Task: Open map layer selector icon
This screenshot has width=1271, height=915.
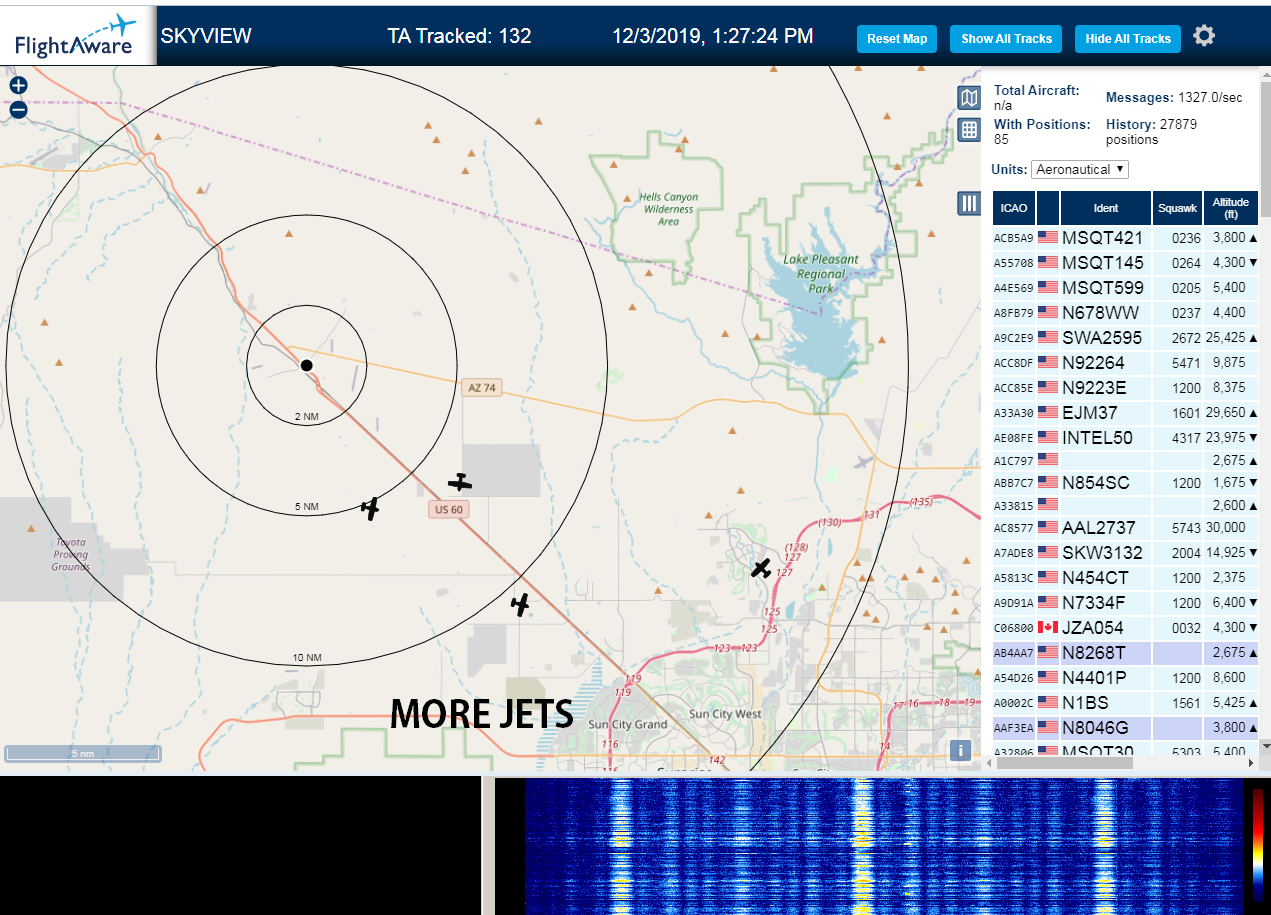Action: click(968, 98)
